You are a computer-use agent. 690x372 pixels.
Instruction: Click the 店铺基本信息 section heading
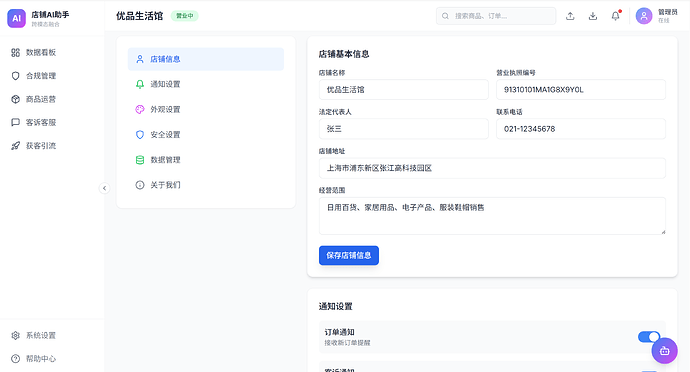(344, 54)
